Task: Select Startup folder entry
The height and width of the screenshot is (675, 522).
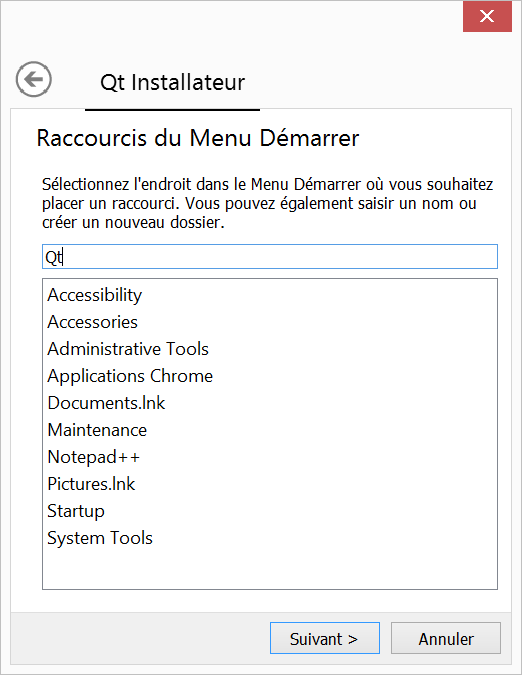Action: click(76, 511)
